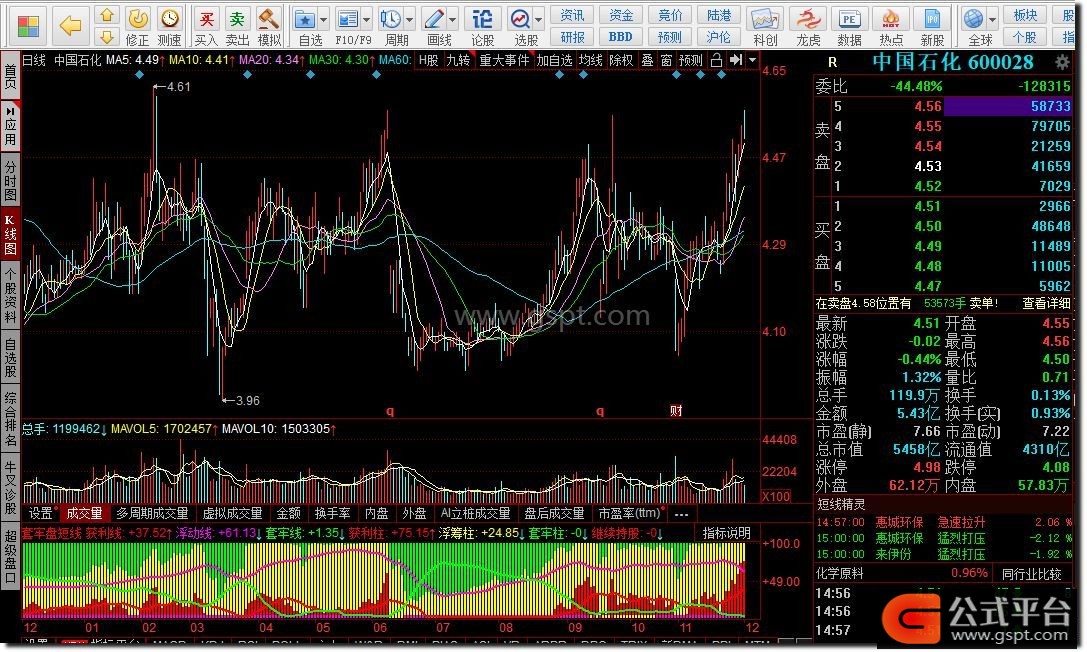This screenshot has width=1087, height=652.
Task: Switch to the 换手率 turnover tab
Action: (333, 513)
